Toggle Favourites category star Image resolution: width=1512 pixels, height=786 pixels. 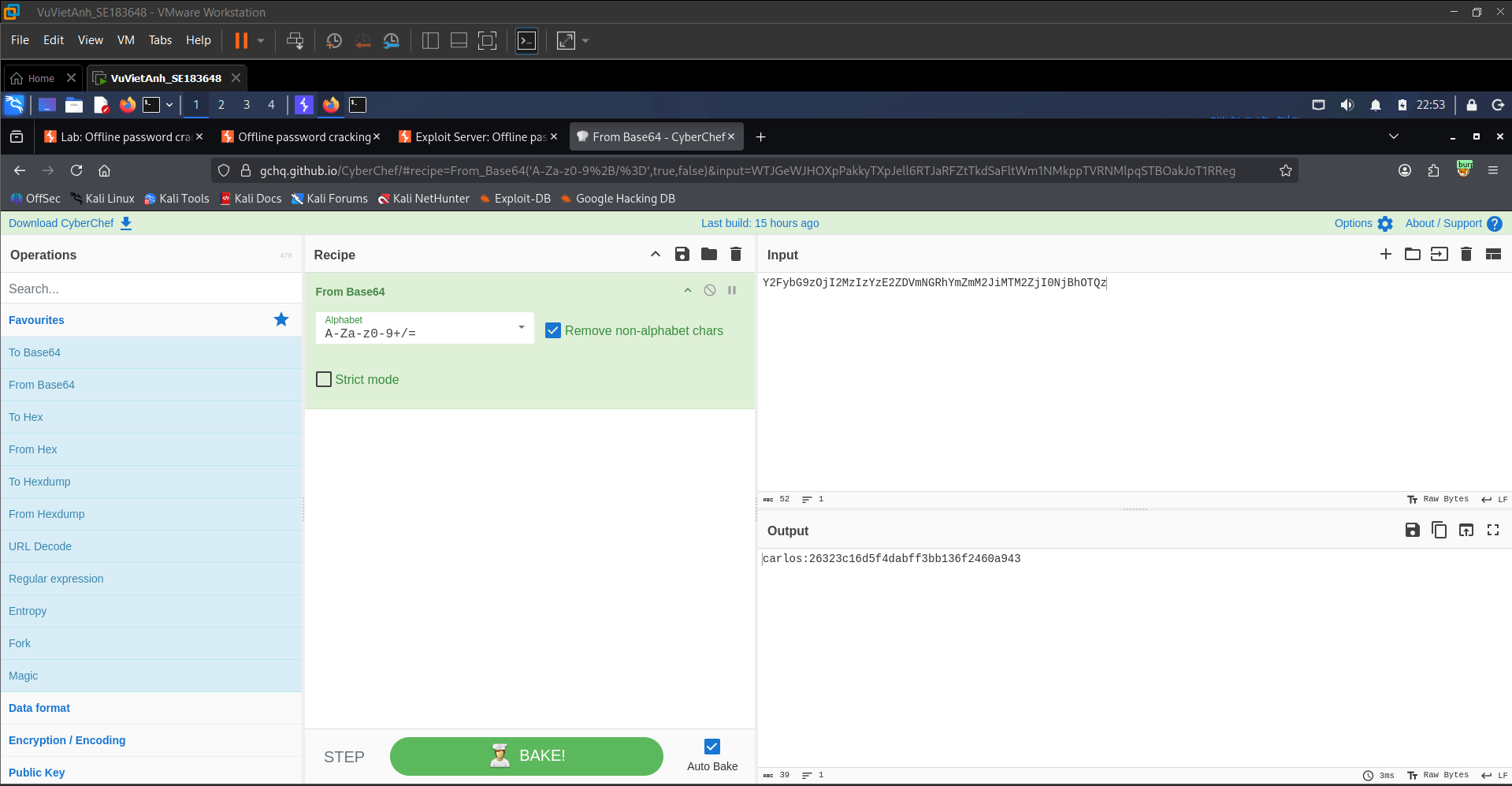pyautogui.click(x=281, y=319)
